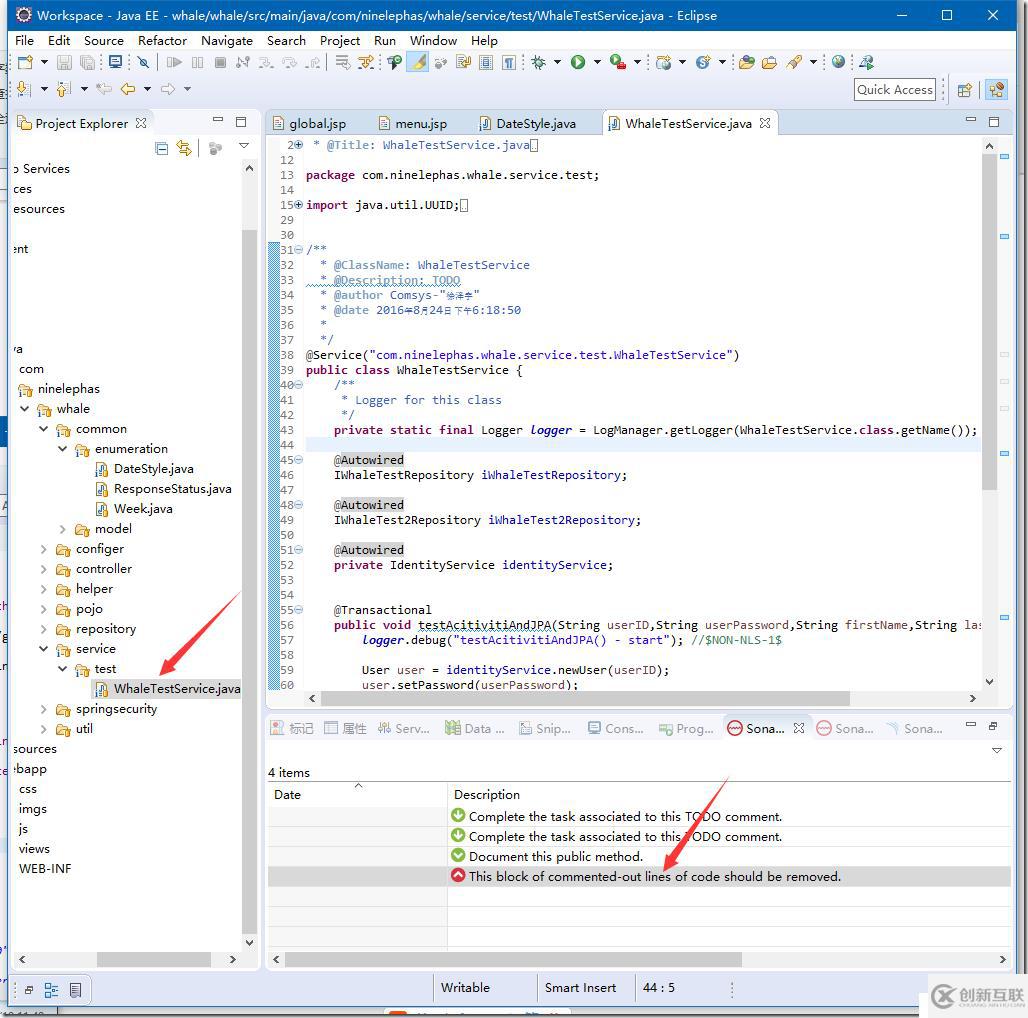Click the Resume debug icon
Image resolution: width=1028 pixels, height=1018 pixels.
click(x=174, y=62)
